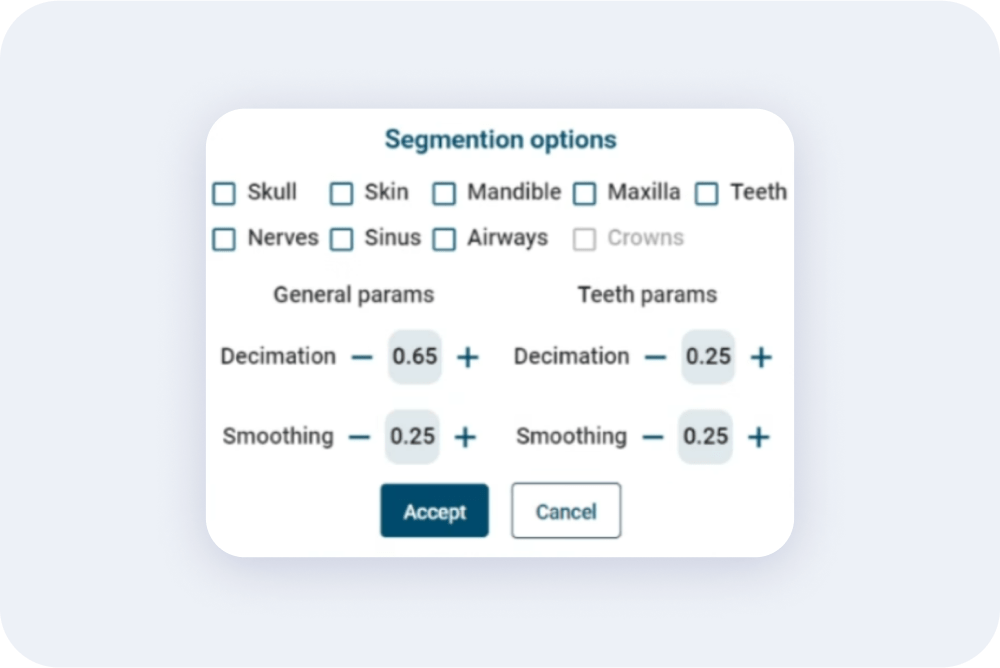Decrease General params Decimation with minus icon
1000x668 pixels.
click(x=362, y=357)
